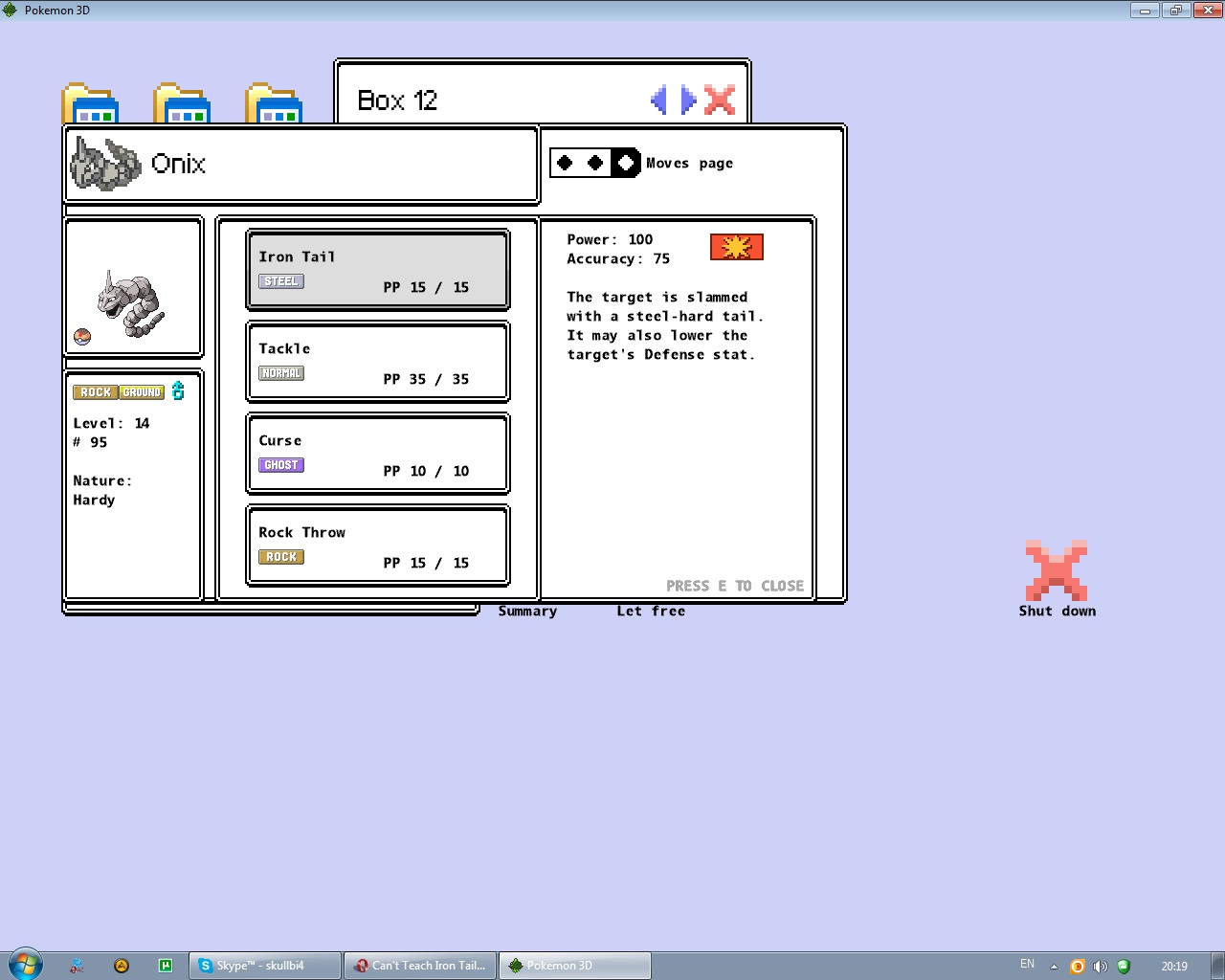Click the GROUND type badge

[x=142, y=392]
